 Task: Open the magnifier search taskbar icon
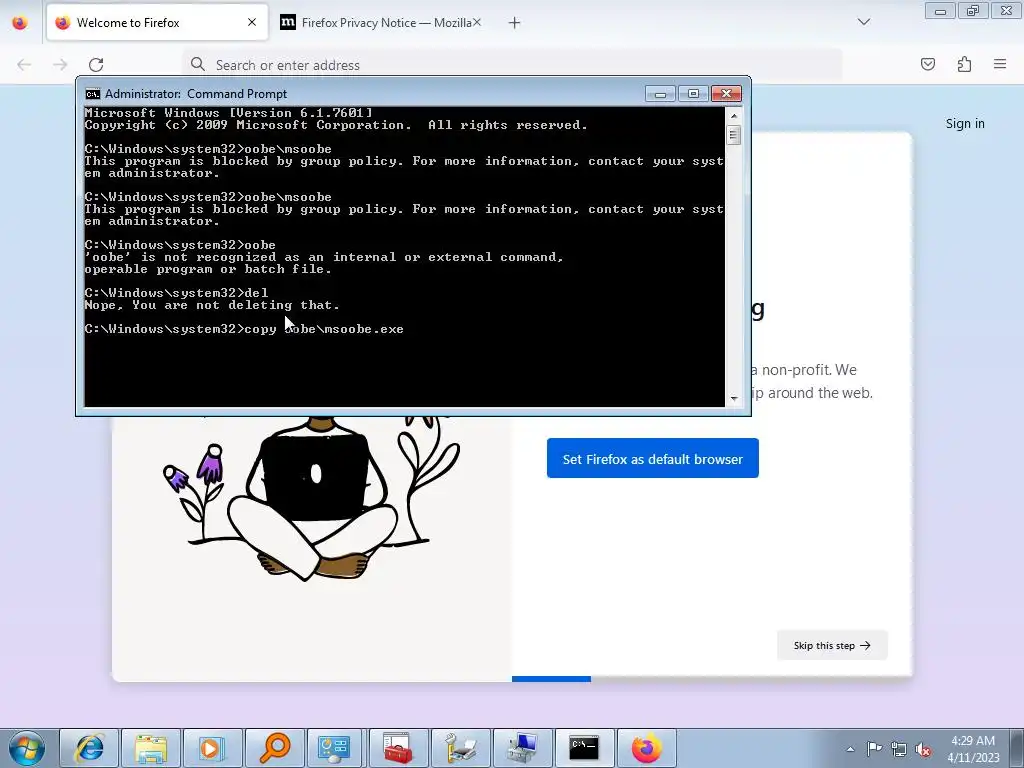pyautogui.click(x=274, y=748)
